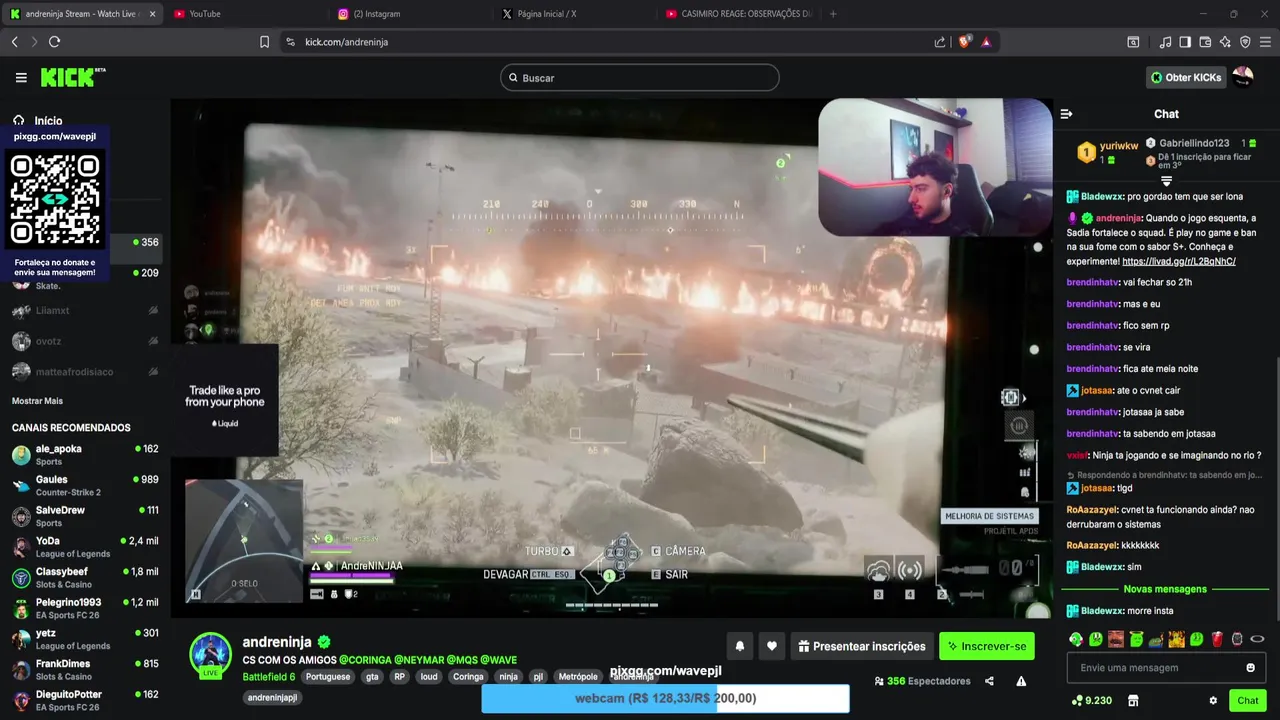The height and width of the screenshot is (720, 1280).
Task: Close the andreninja Stream tab
Action: 152,14
